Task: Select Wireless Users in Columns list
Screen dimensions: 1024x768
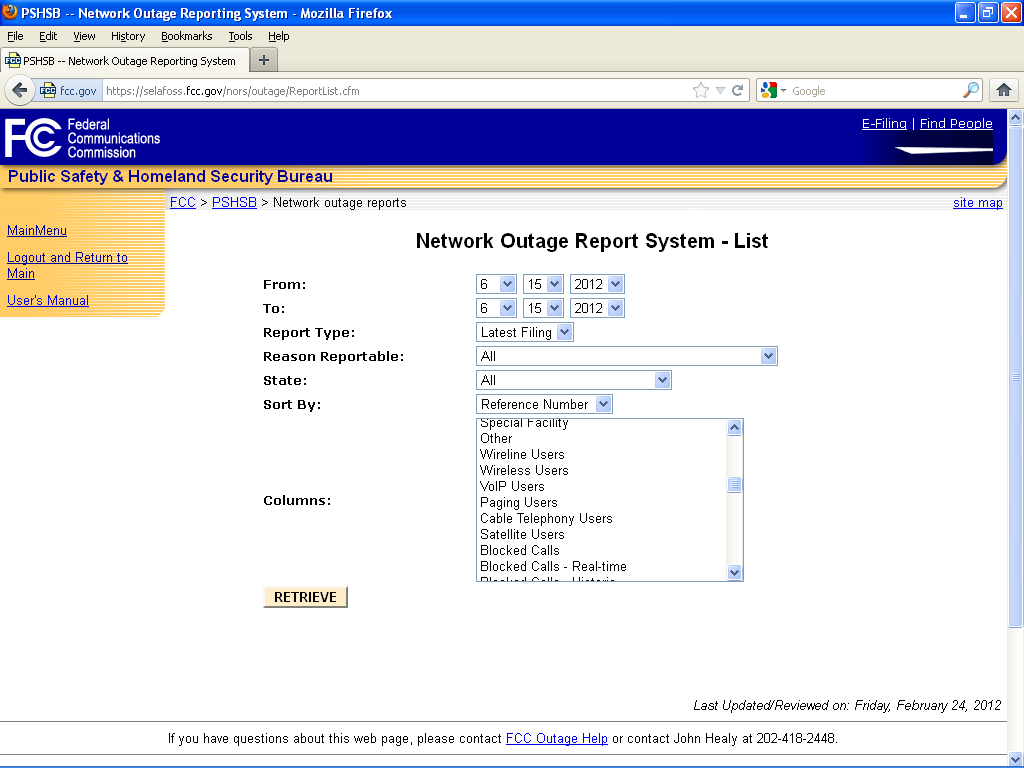Action: pos(524,470)
